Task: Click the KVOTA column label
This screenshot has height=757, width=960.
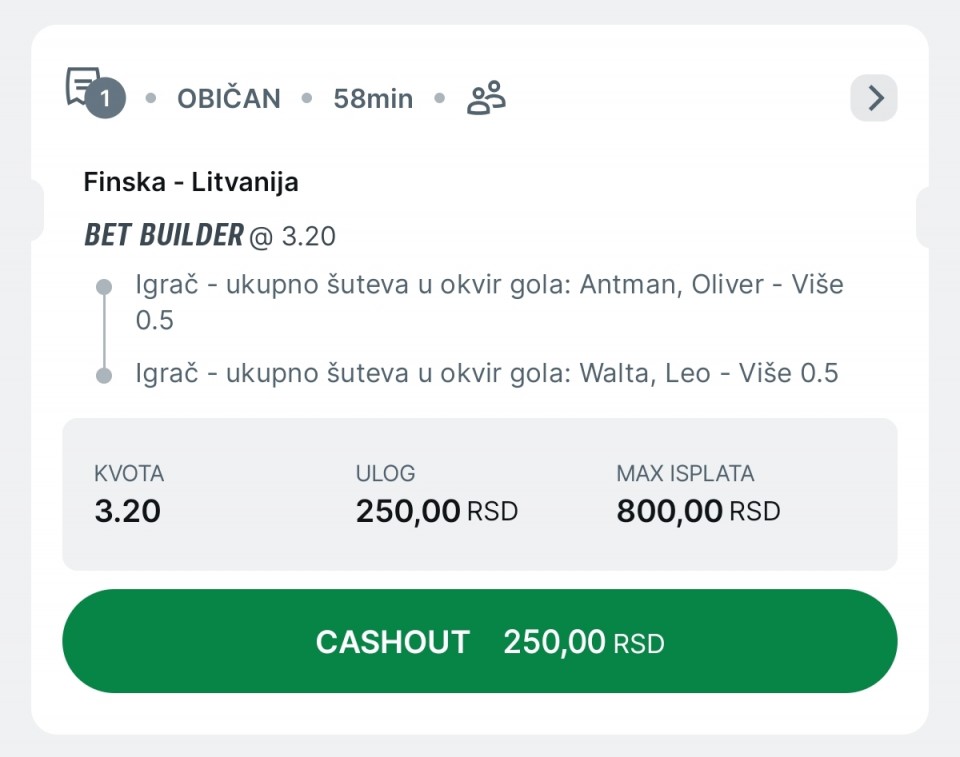Action: 129,473
